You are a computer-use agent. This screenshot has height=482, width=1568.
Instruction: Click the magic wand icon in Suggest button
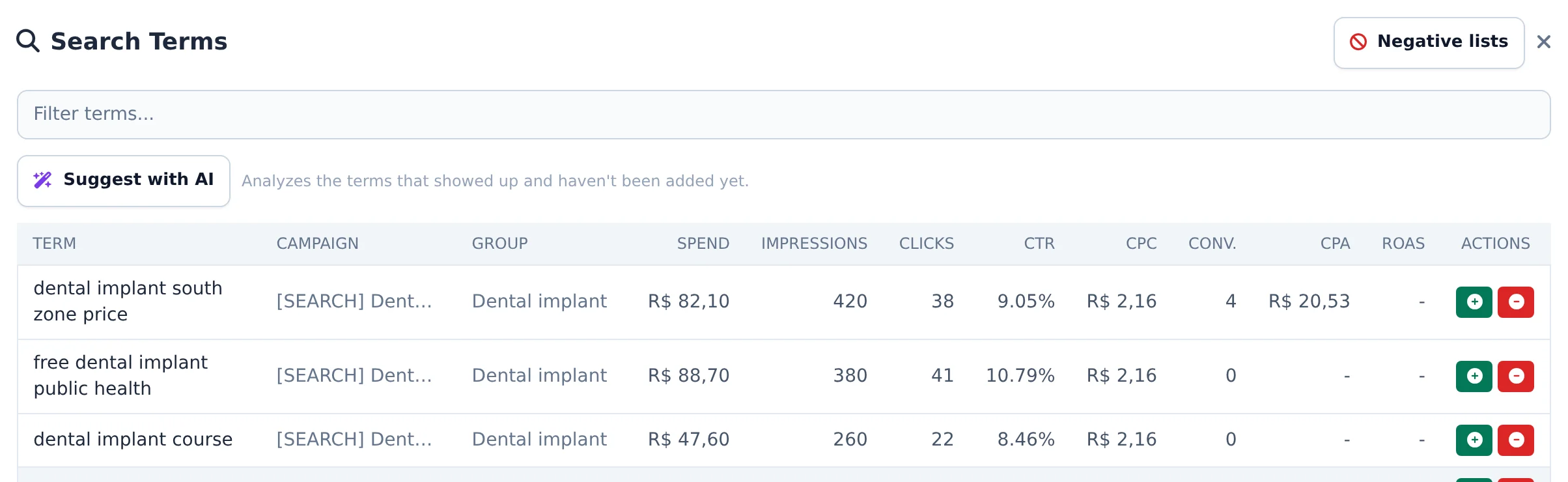[x=42, y=180]
